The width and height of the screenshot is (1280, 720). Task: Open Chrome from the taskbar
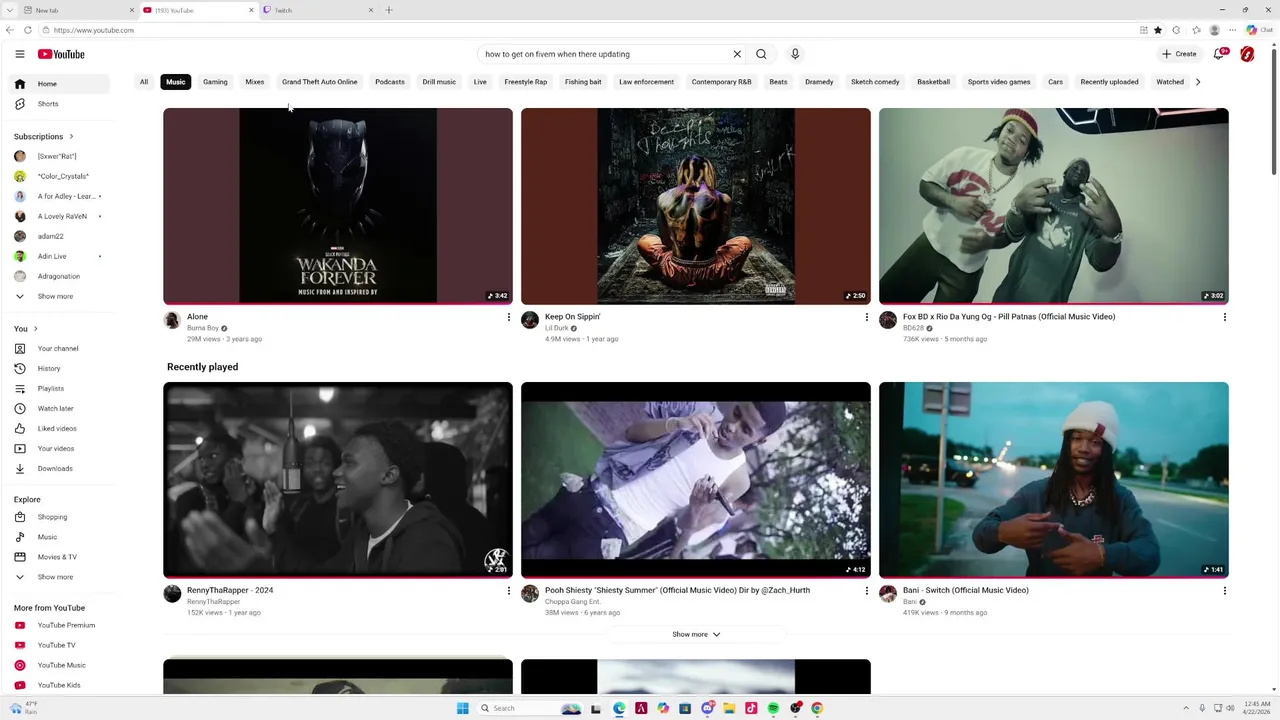point(817,708)
